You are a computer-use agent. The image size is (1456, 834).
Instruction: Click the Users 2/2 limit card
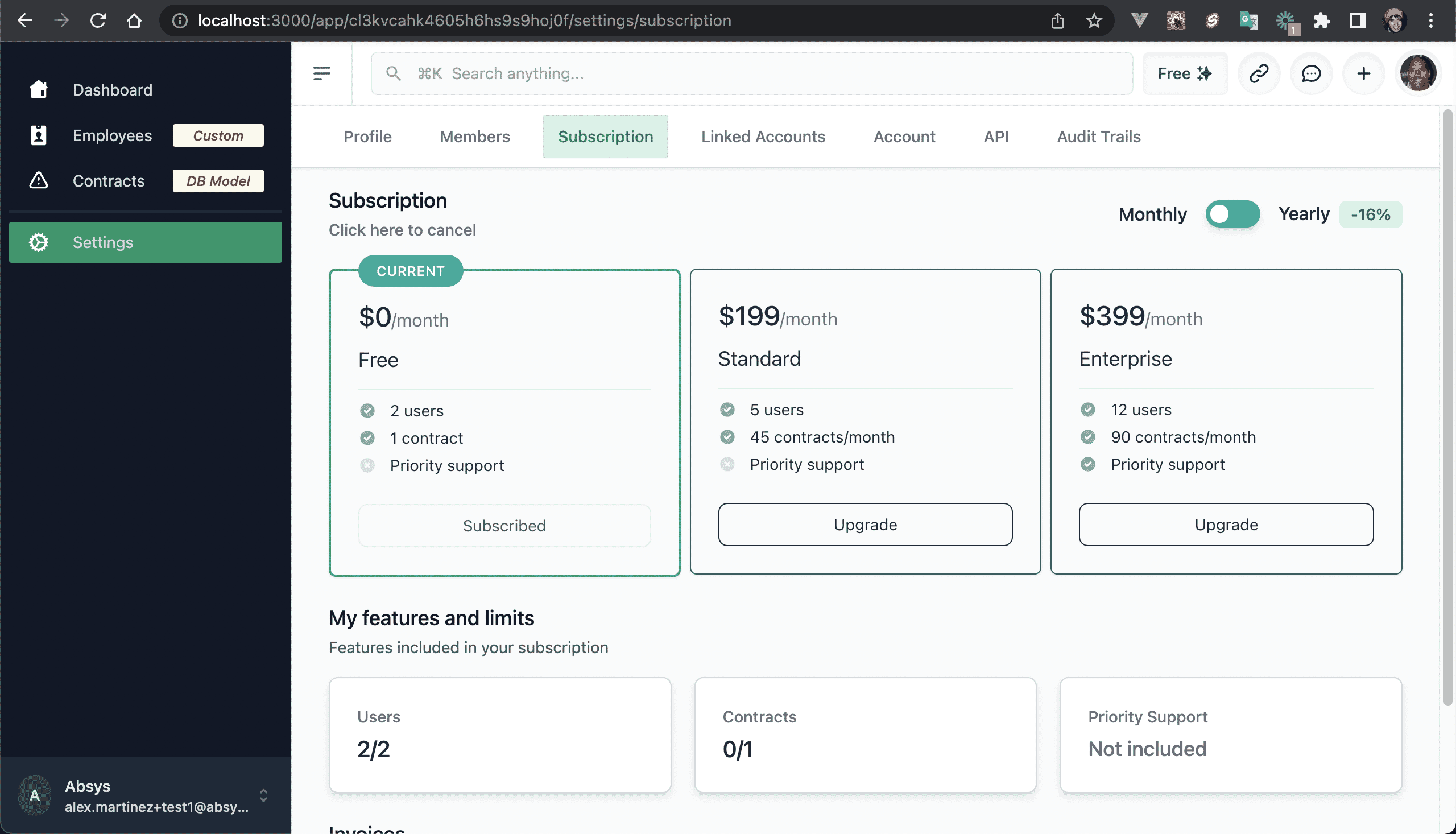coord(500,735)
